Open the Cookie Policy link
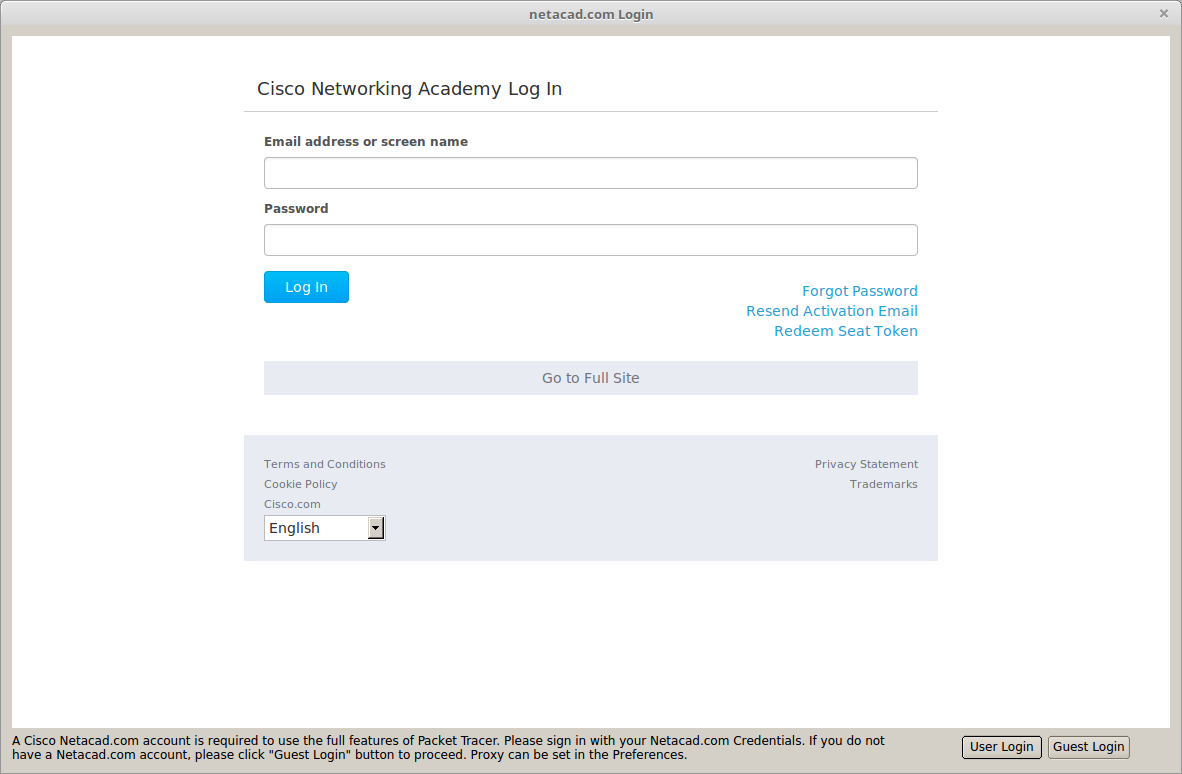This screenshot has width=1182, height=774. pos(300,484)
